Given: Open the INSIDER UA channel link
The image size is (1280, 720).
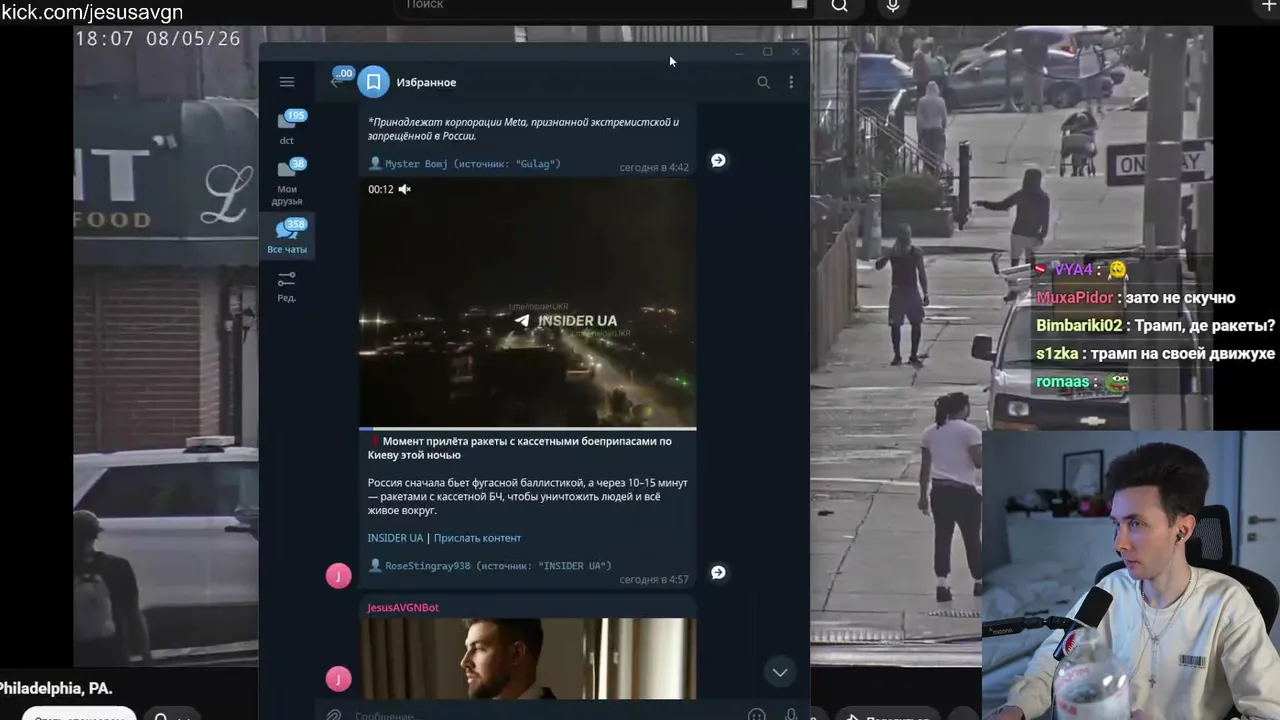Looking at the screenshot, I should (395, 538).
